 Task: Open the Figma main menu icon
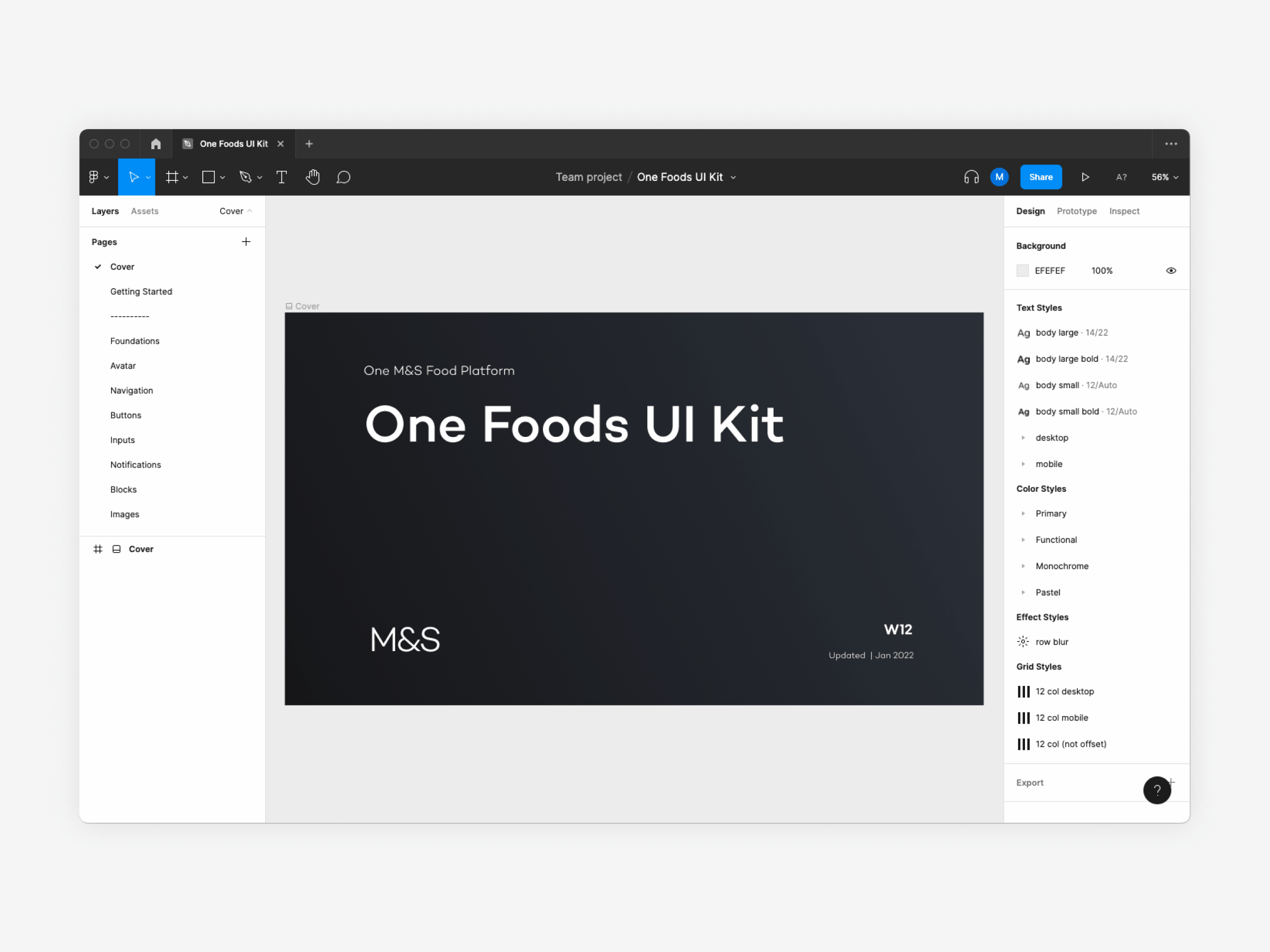pyautogui.click(x=94, y=177)
